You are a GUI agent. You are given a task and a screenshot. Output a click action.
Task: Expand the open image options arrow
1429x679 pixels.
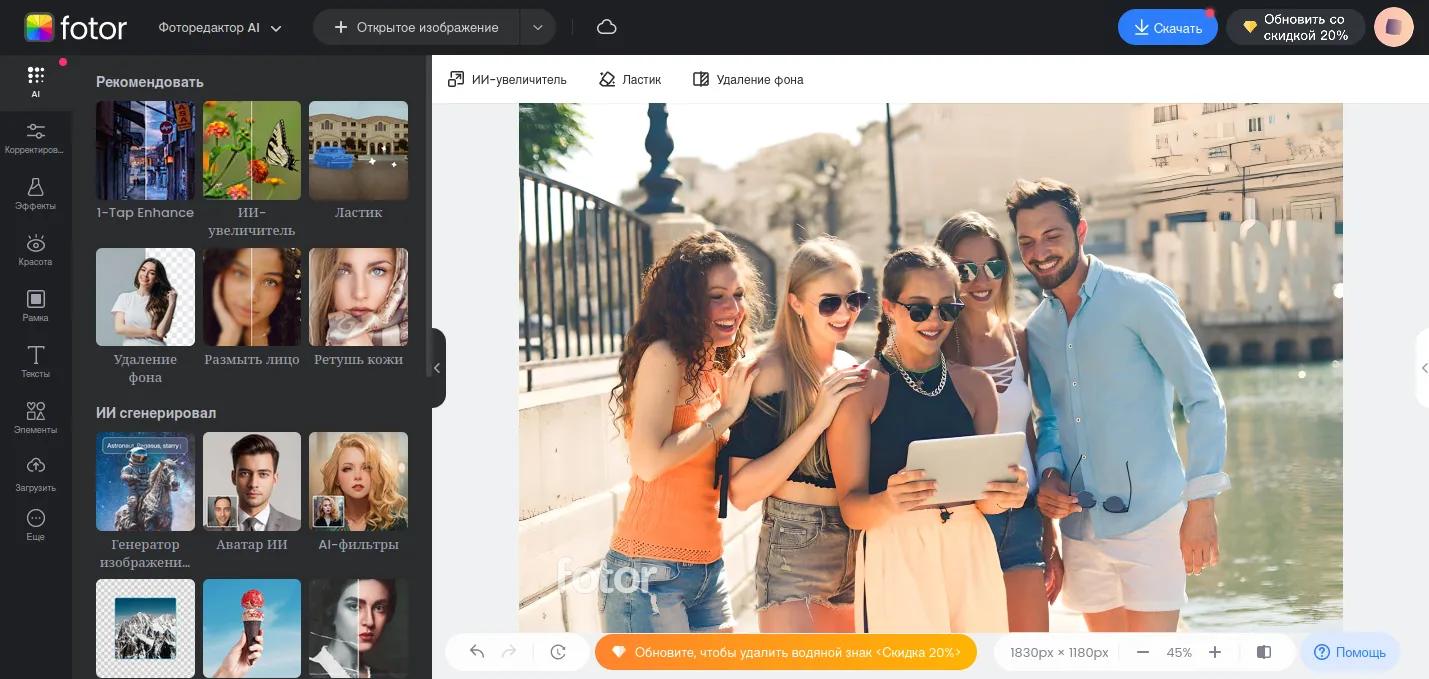click(x=537, y=28)
